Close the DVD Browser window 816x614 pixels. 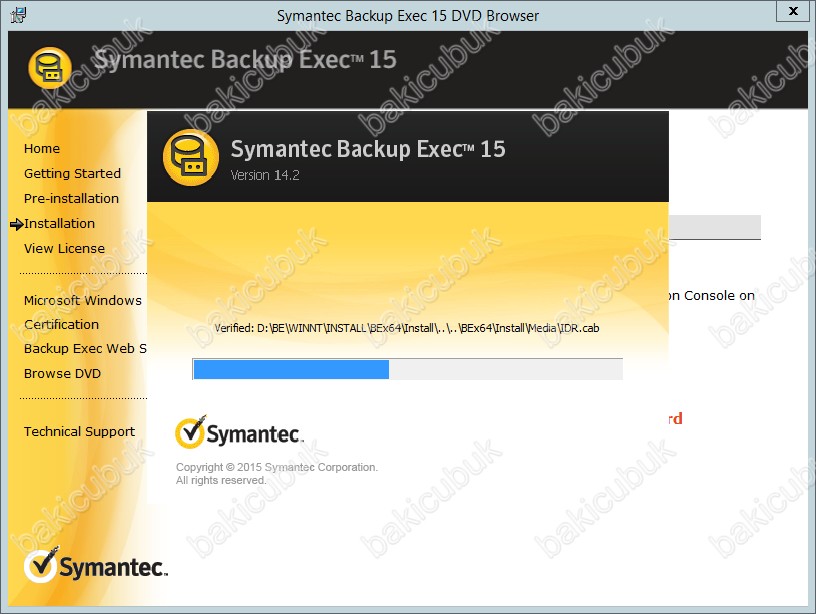pyautogui.click(x=793, y=11)
